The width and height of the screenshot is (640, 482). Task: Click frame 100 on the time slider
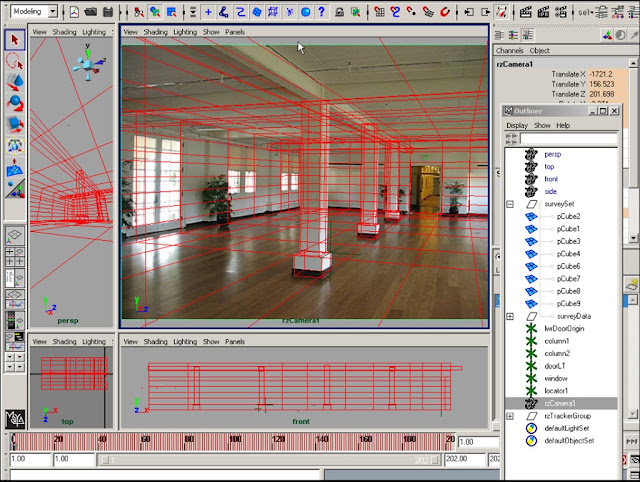pyautogui.click(x=235, y=443)
